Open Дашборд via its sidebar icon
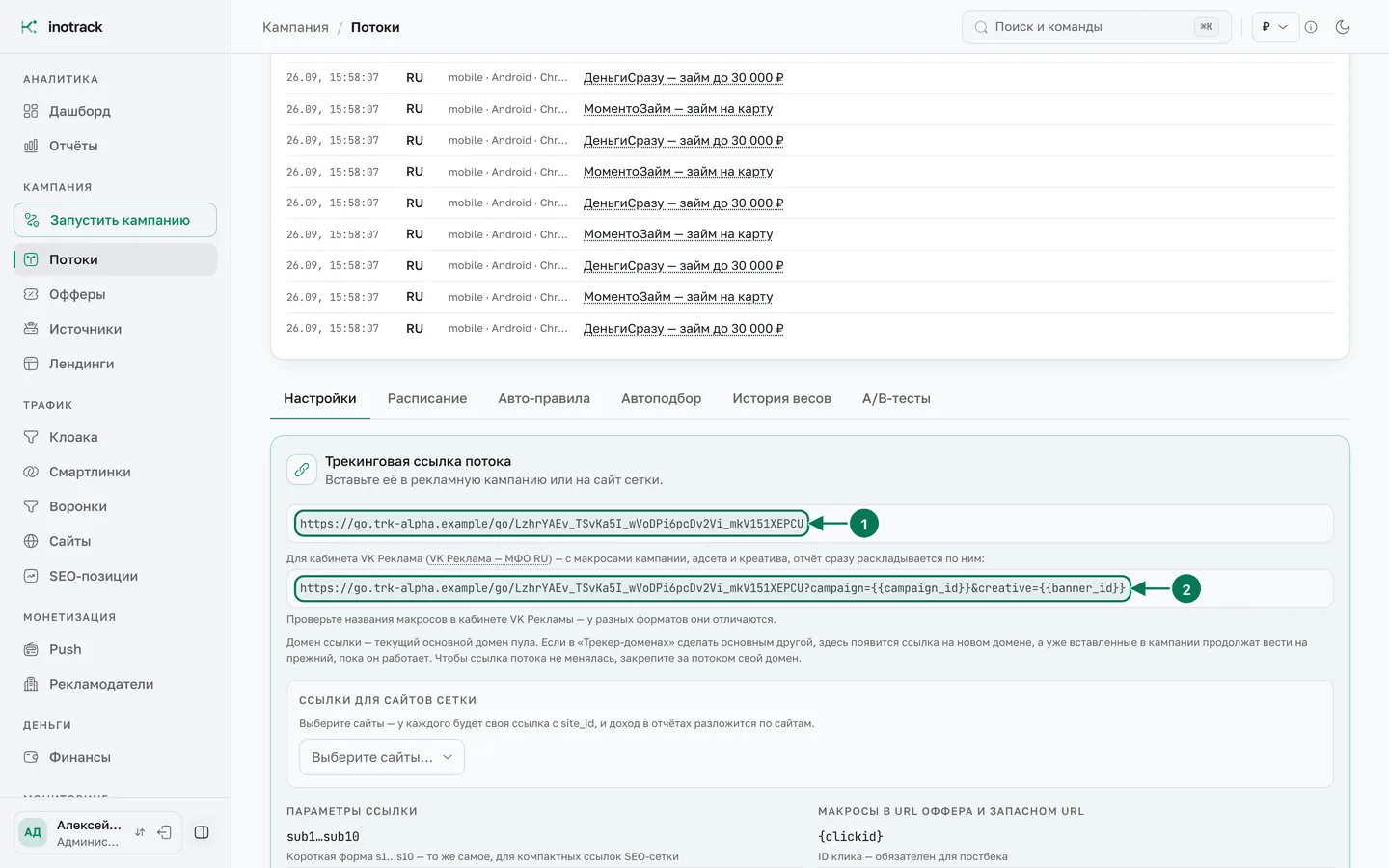Image resolution: width=1389 pixels, height=868 pixels. coord(31,111)
